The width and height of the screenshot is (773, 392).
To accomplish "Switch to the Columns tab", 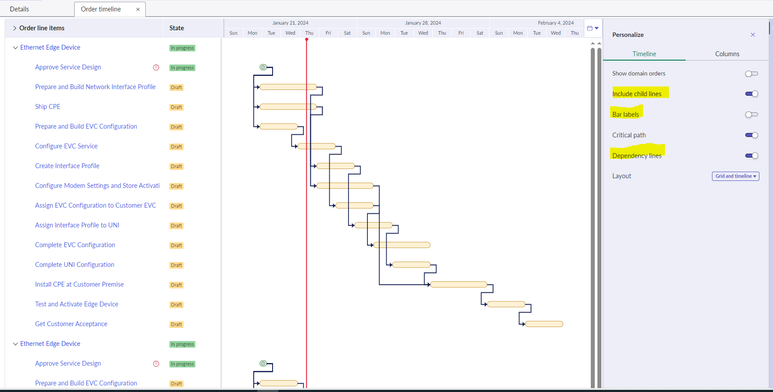I will tap(727, 54).
